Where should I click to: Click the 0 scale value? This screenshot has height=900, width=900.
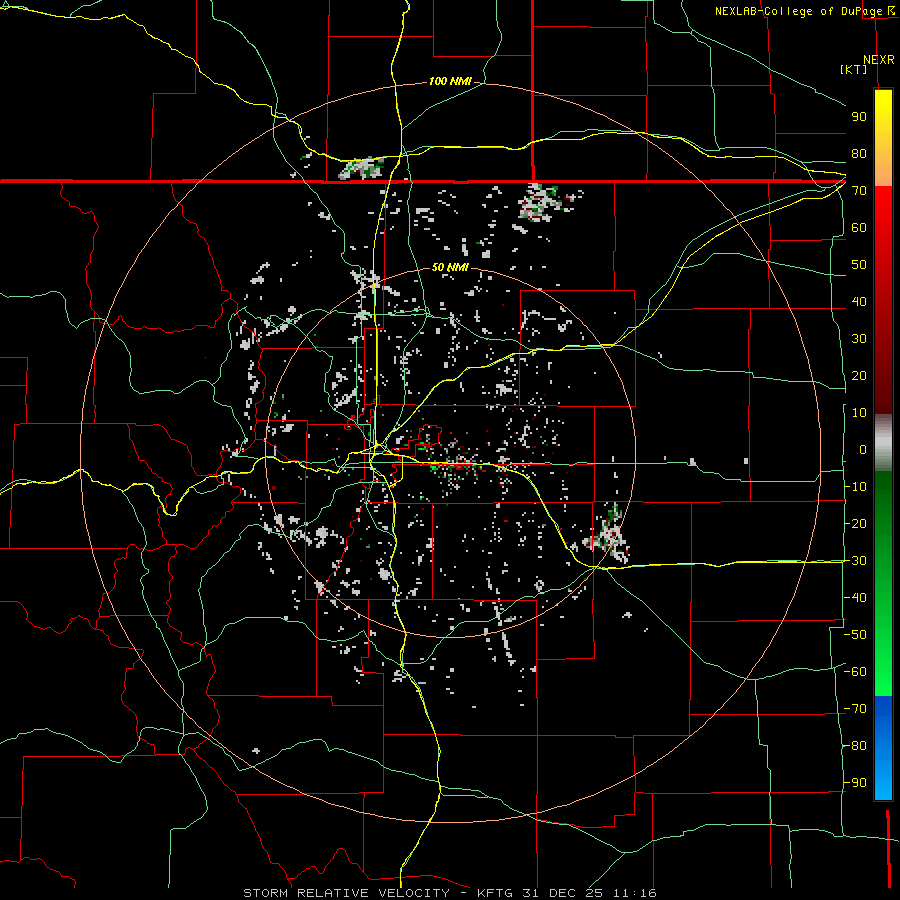tap(863, 449)
